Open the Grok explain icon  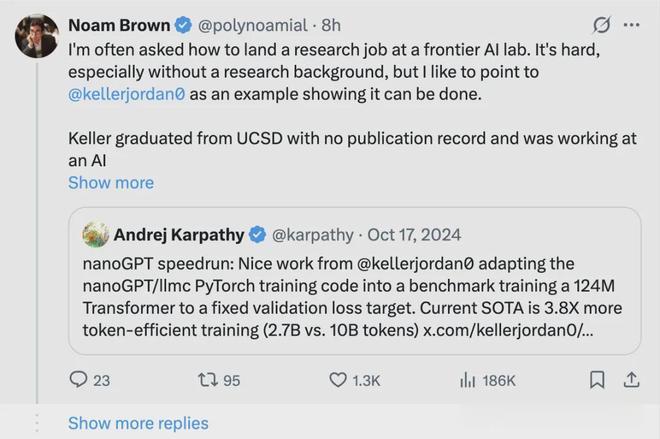[602, 24]
